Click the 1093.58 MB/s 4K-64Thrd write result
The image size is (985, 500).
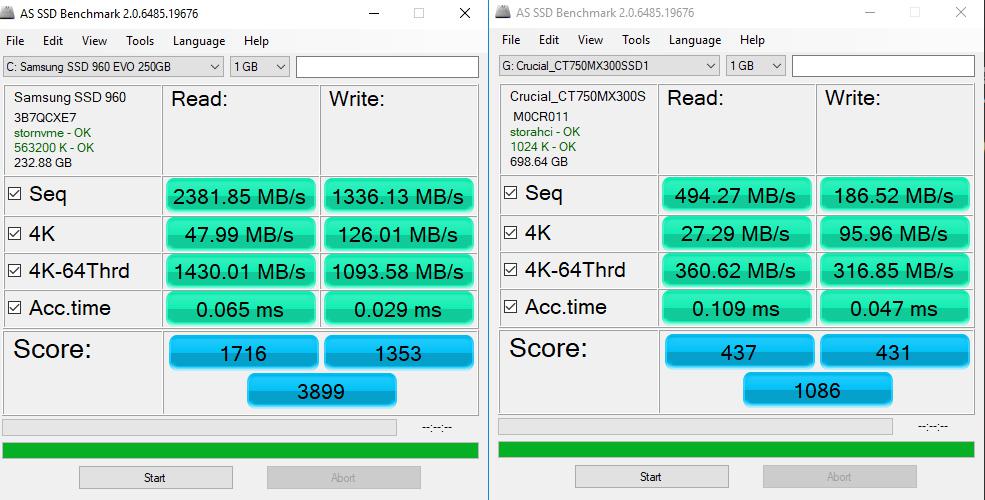[398, 271]
